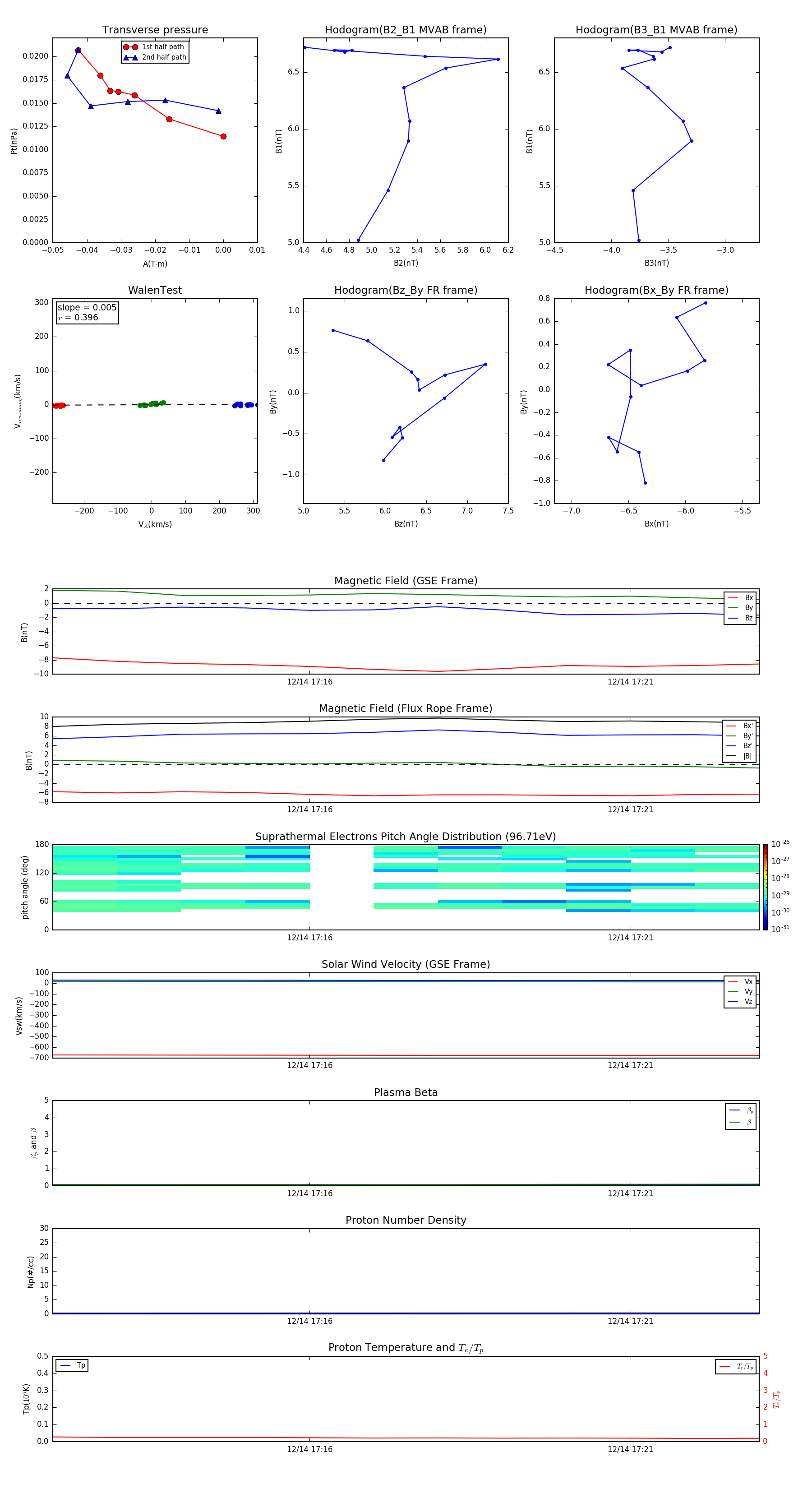This screenshot has height=1489, width=812.
Task: Click the 'Tp' legend entry in temperature panel
Action: pyautogui.click(x=72, y=1365)
